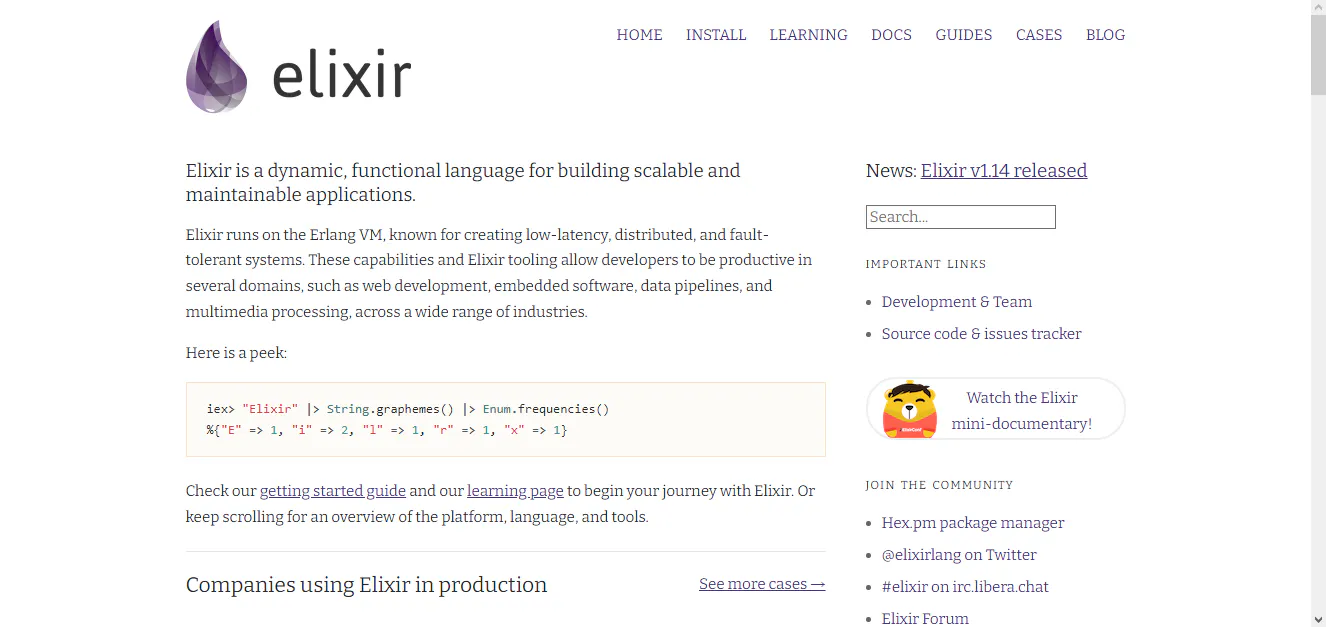The width and height of the screenshot is (1326, 627).
Task: Click the page scrollbar thumb
Action: pyautogui.click(x=1317, y=37)
